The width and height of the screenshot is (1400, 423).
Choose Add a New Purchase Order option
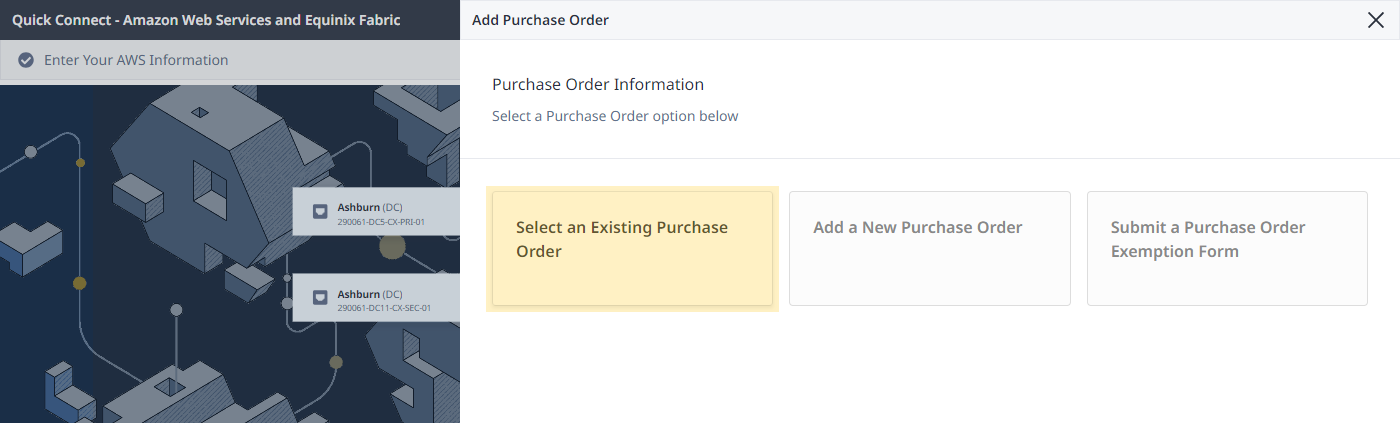click(x=930, y=248)
